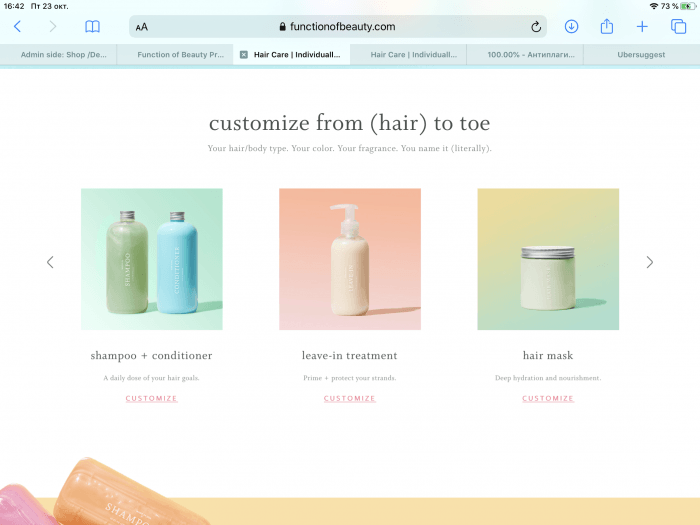Customize the leave-in treatment

click(350, 398)
